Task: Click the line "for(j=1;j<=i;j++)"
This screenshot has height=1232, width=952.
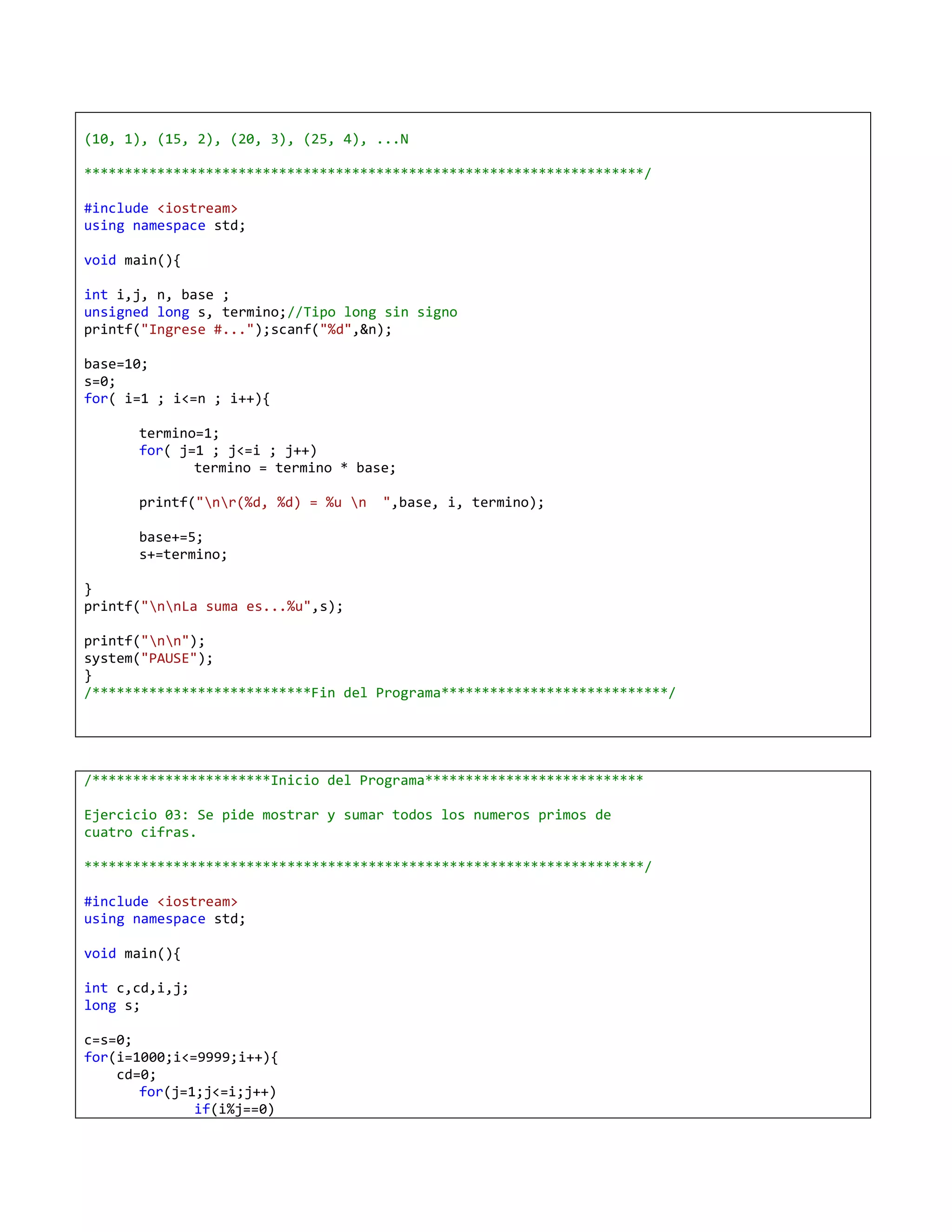Action: [207, 1092]
